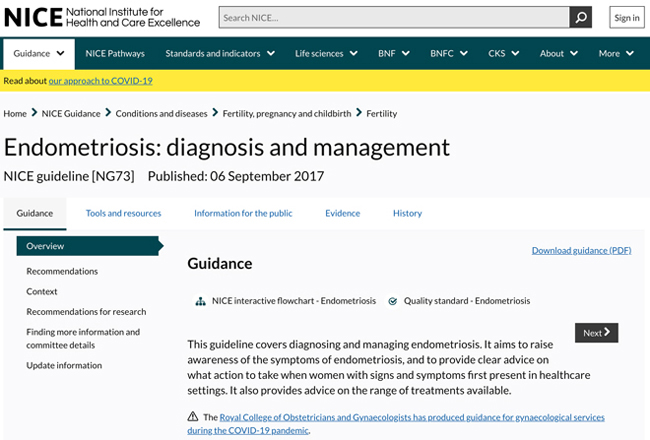Screen dimensions: 650x440
Task: Expand the About dropdown menu
Action: 558,53
